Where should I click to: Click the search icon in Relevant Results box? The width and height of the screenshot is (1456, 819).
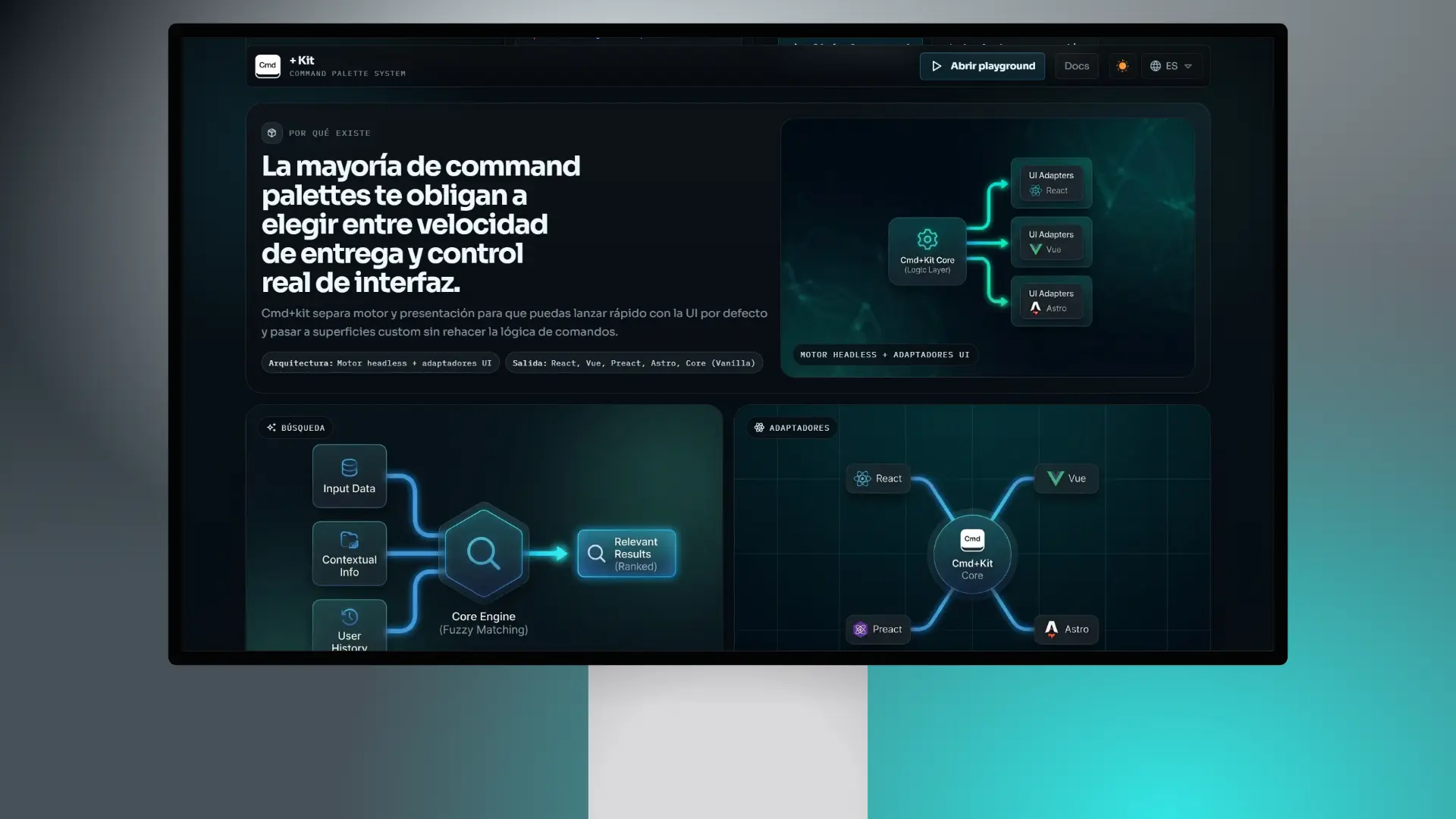point(597,554)
